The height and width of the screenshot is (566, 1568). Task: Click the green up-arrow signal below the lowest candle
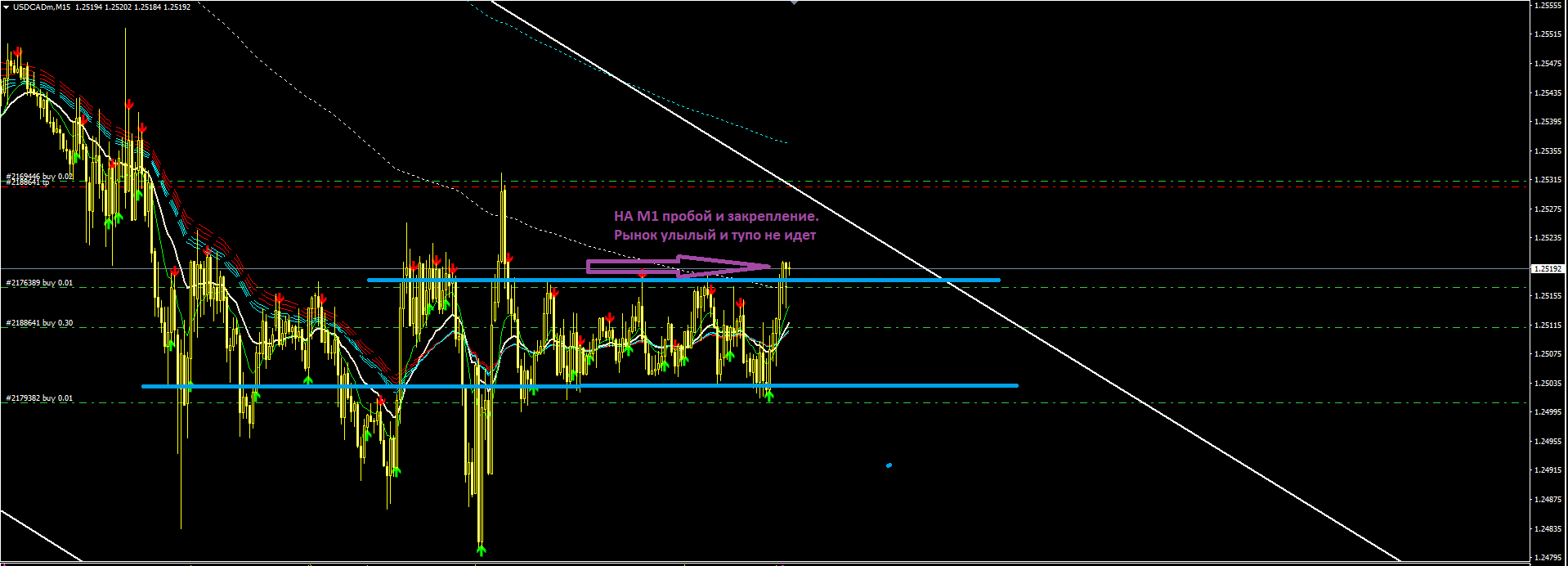pyautogui.click(x=481, y=550)
